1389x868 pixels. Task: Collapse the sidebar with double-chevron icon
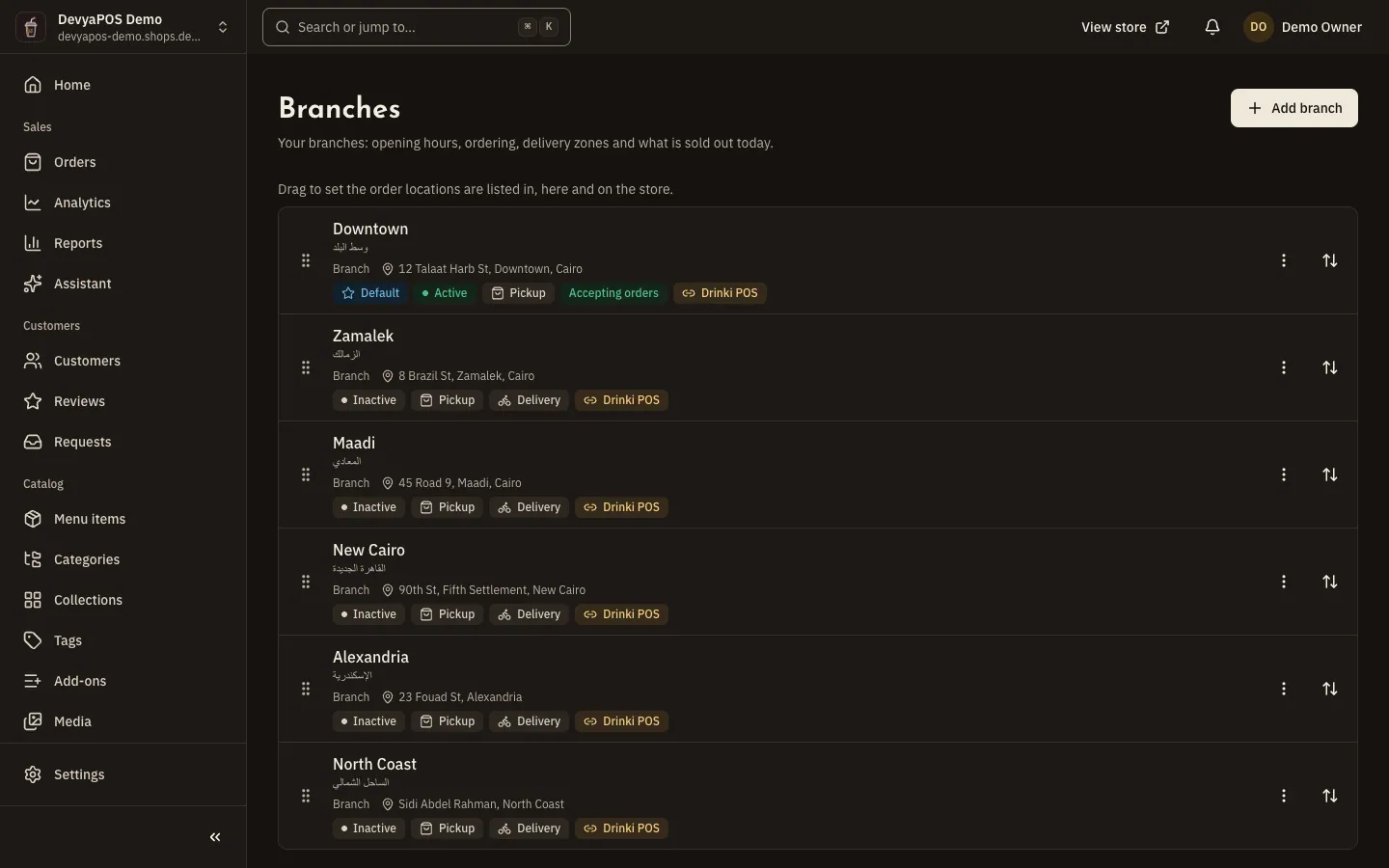tap(215, 837)
